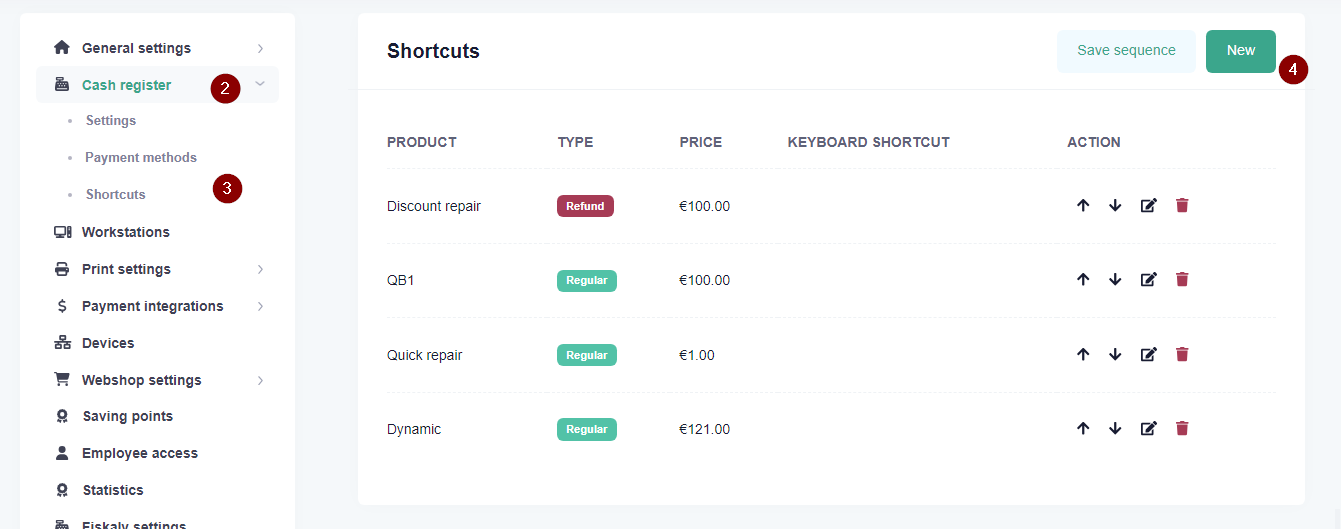
Task: Click the Devices network icon
Action: click(62, 343)
